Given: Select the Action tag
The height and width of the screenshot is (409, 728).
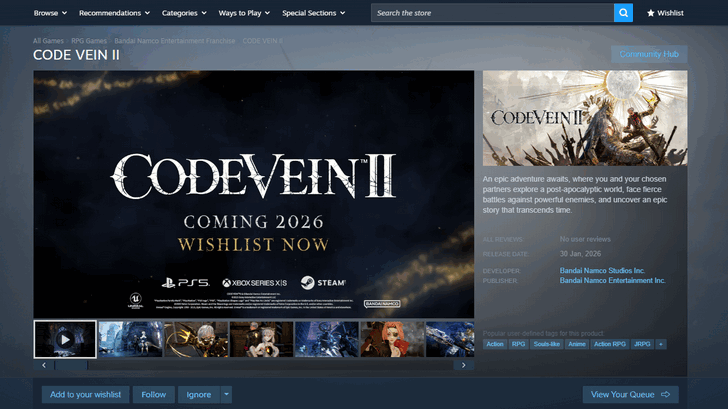Looking at the screenshot, I should [x=495, y=344].
